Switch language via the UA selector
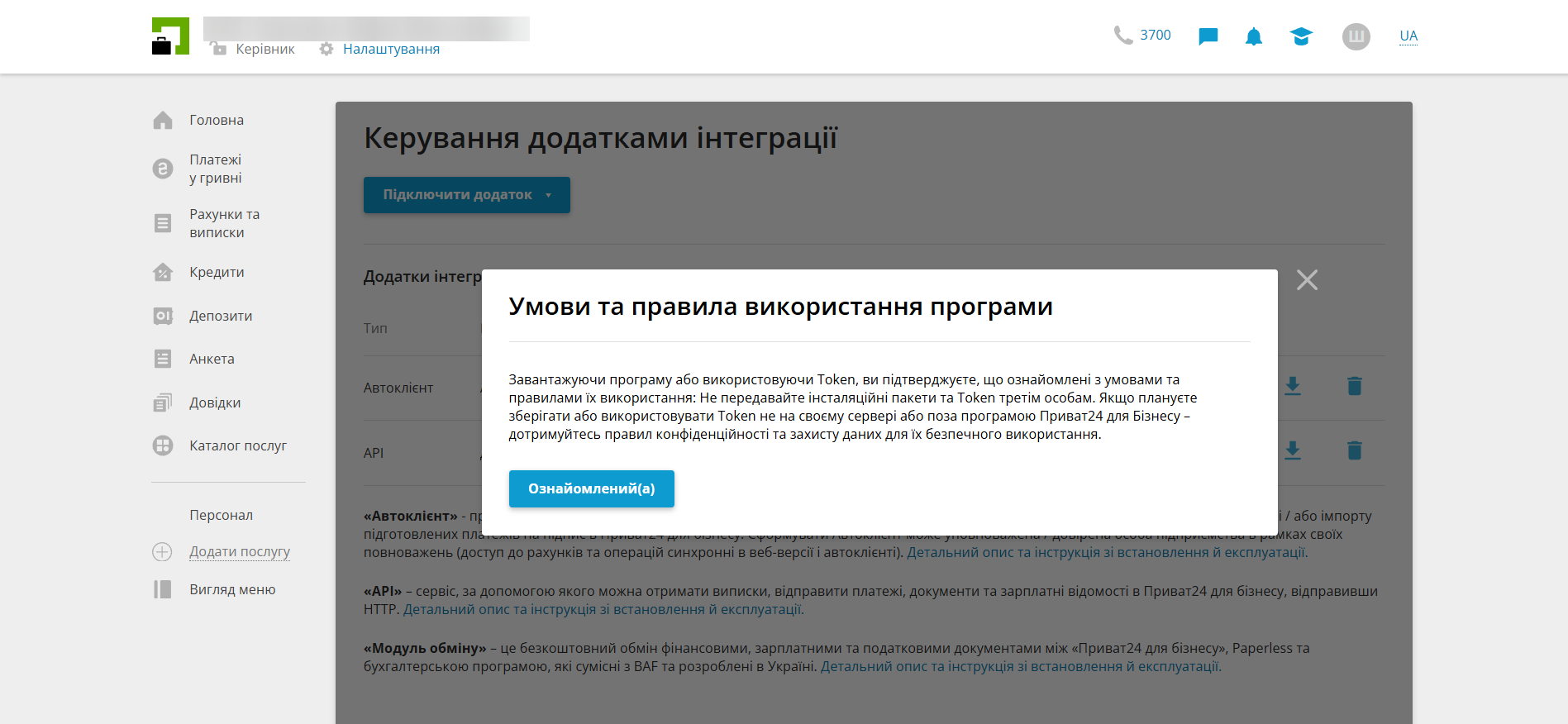The height and width of the screenshot is (724, 1568). (x=1408, y=36)
